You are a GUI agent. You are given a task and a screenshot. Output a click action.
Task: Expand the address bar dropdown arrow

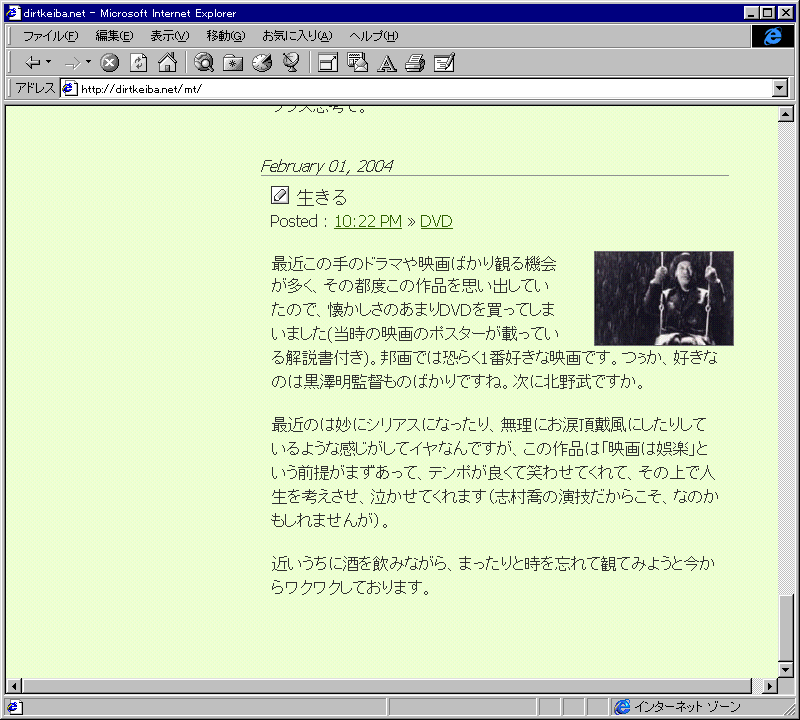click(779, 88)
